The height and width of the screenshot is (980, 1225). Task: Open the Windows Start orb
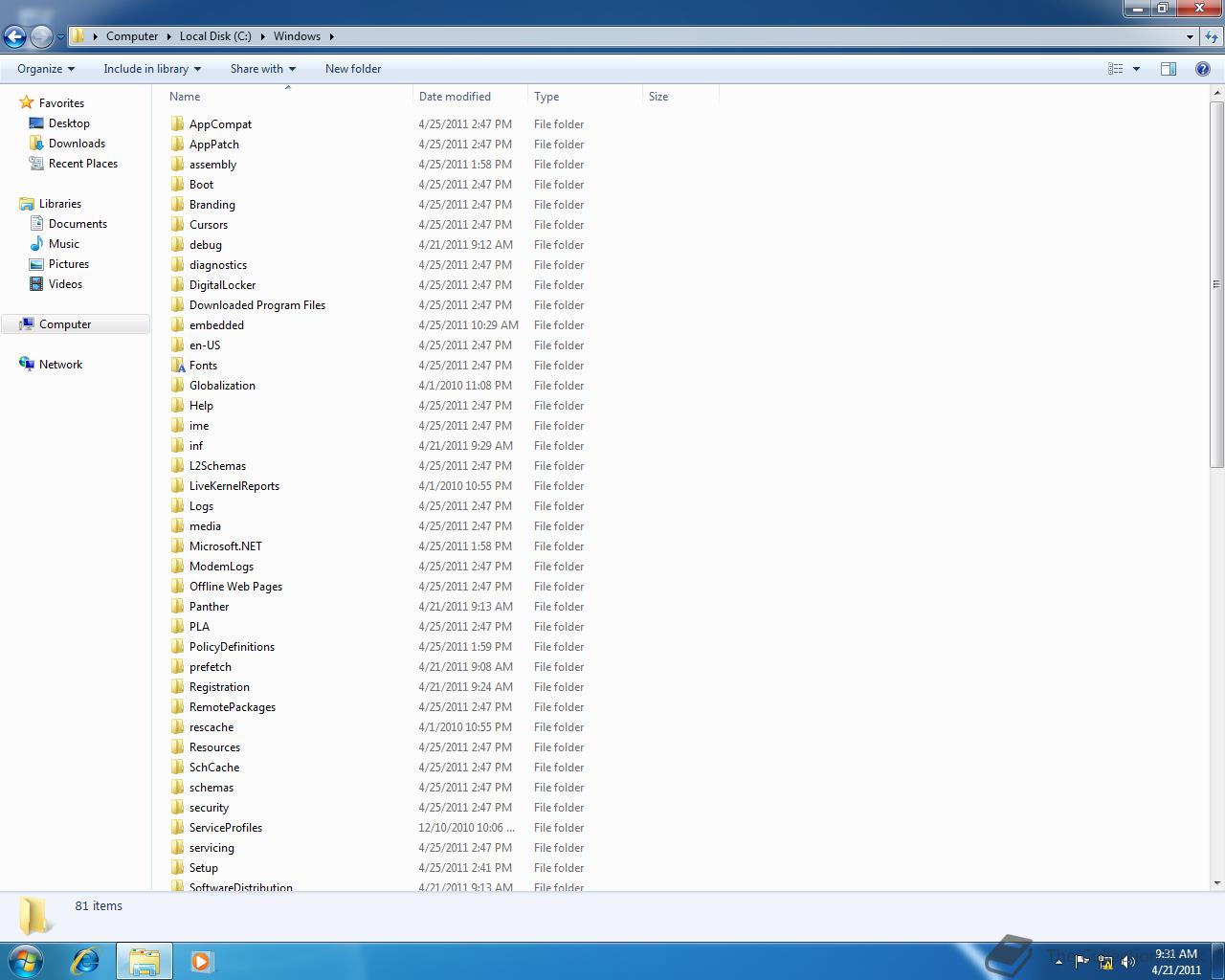[25, 961]
